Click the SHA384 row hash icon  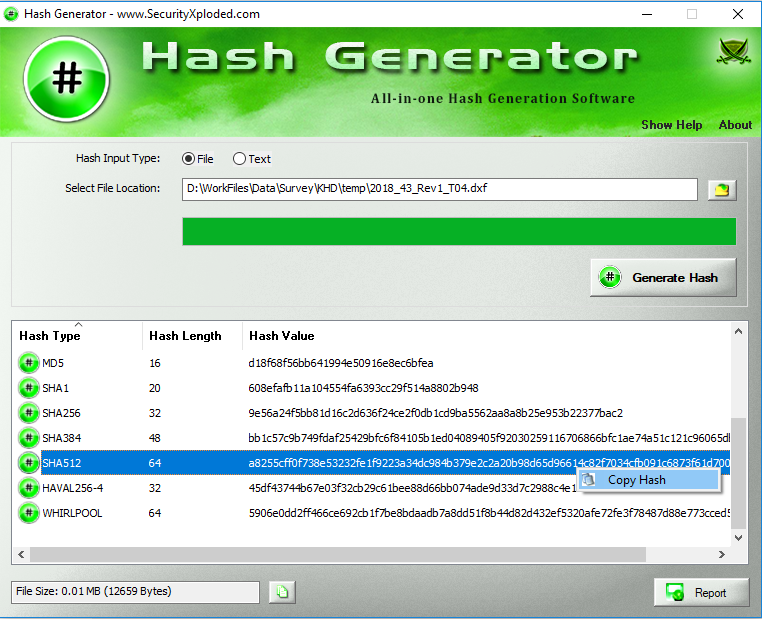[29, 438]
